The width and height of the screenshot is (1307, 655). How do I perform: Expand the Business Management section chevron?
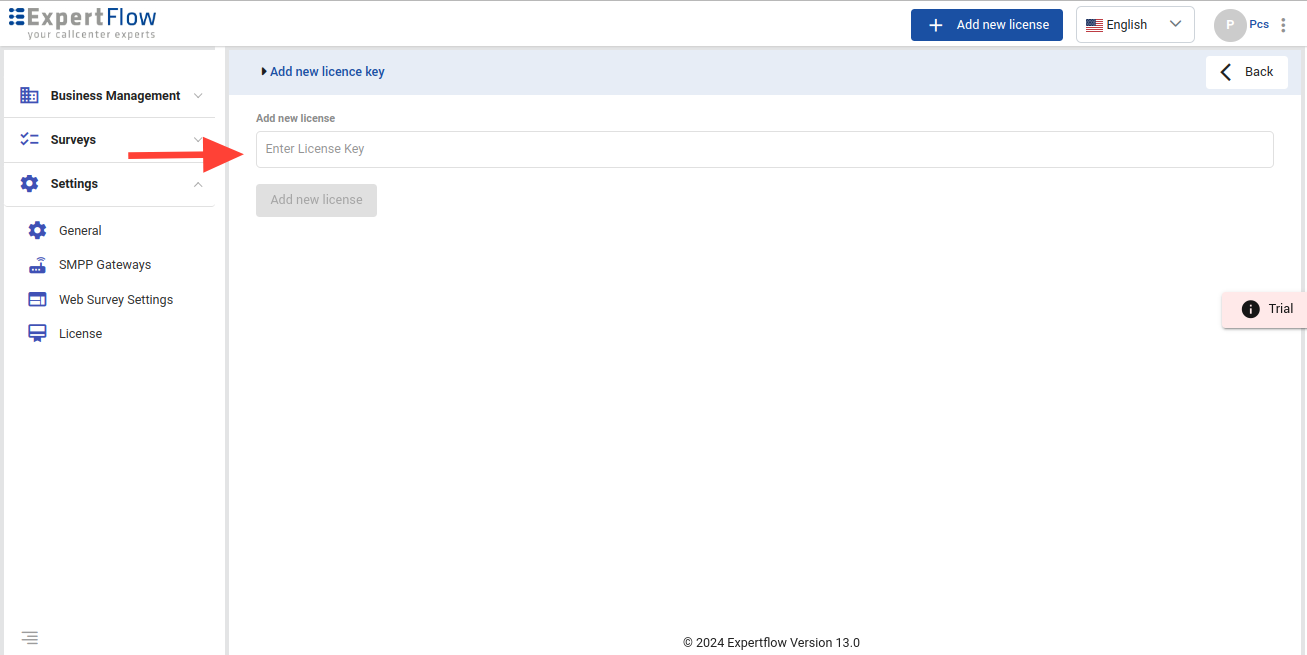pyautogui.click(x=198, y=96)
